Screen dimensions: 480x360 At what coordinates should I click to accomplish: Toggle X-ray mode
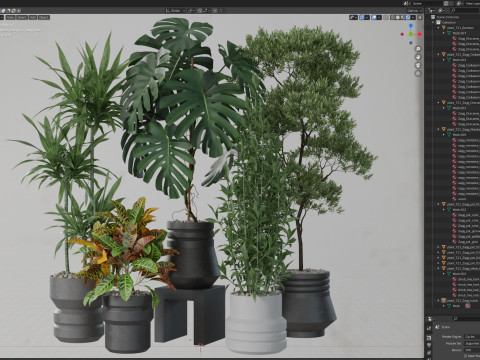pos(386,17)
